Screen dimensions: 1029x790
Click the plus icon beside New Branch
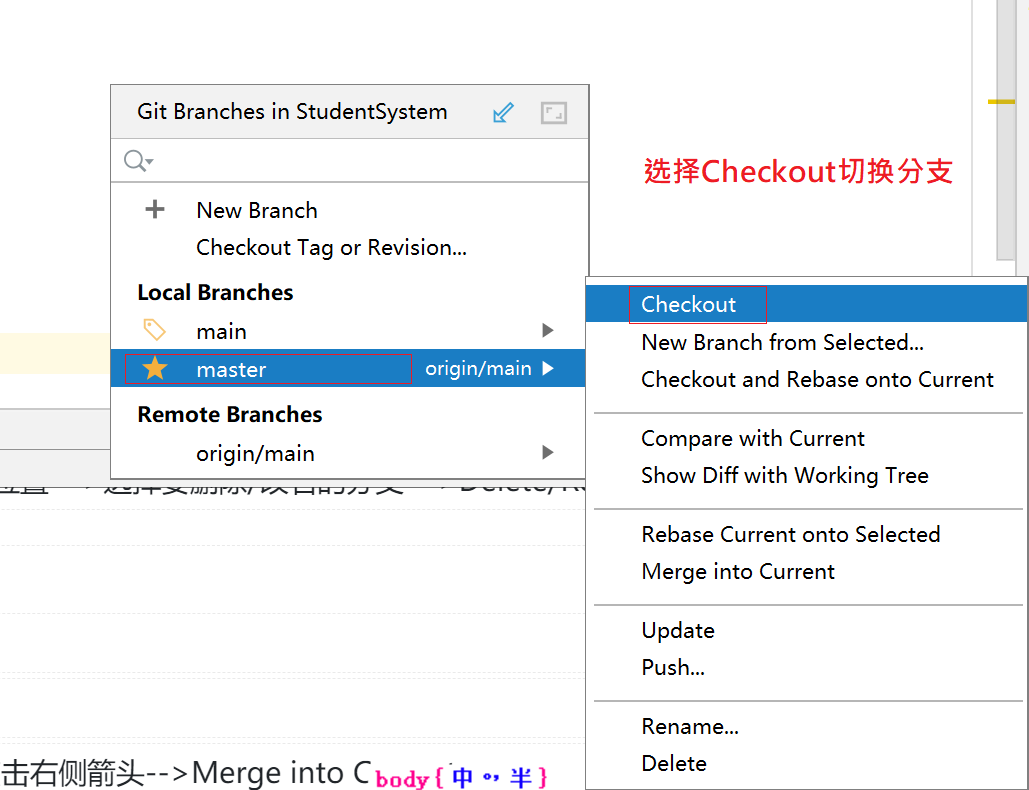tap(155, 210)
